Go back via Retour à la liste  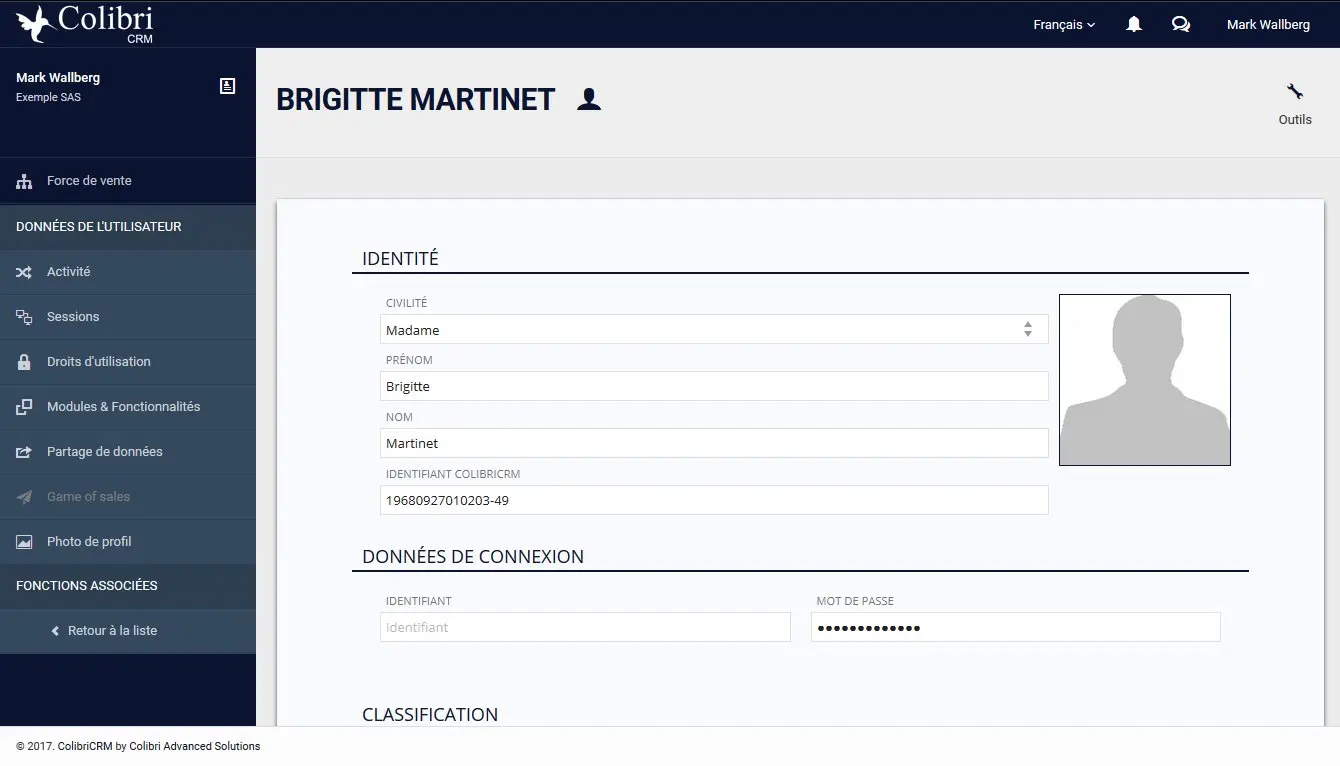pyautogui.click(x=128, y=631)
